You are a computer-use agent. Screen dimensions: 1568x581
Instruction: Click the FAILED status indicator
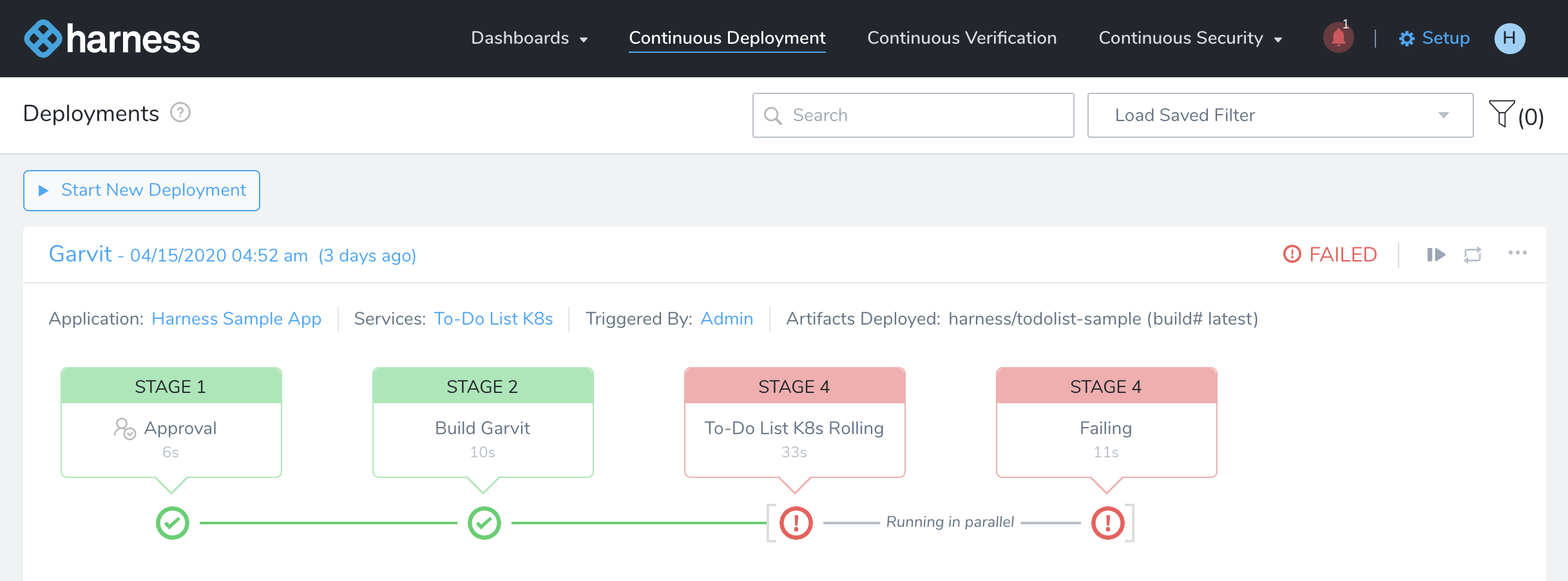pos(1330,254)
